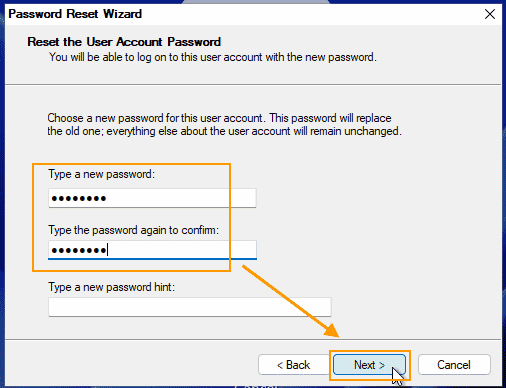Click the arrowhead tip of the orange arrow

click(x=335, y=334)
